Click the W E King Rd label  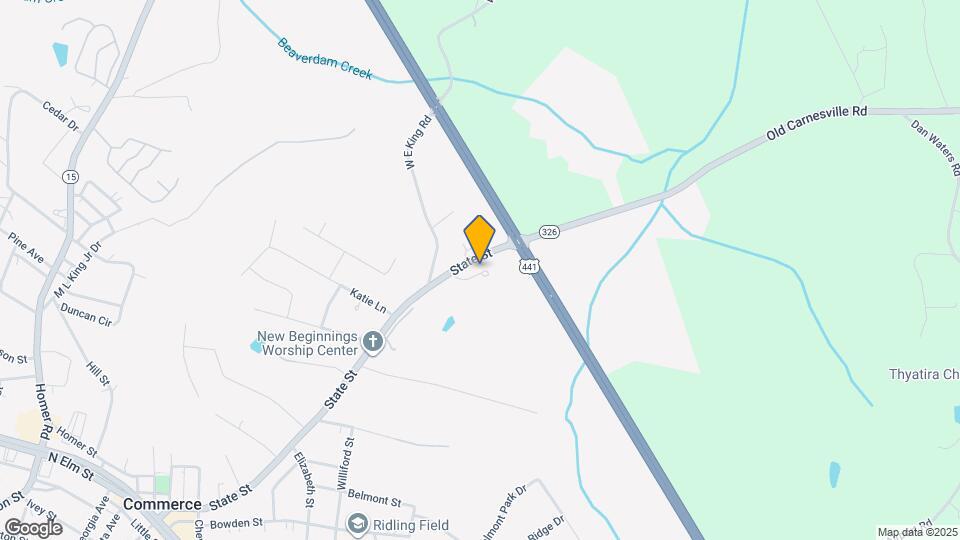(x=418, y=142)
